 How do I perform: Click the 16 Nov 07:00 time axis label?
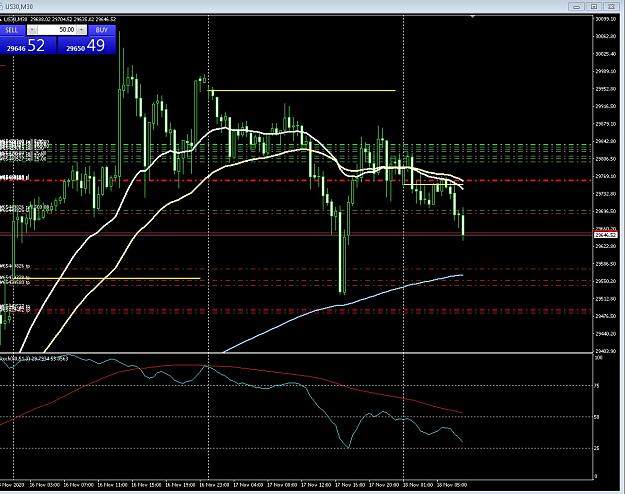pos(79,485)
